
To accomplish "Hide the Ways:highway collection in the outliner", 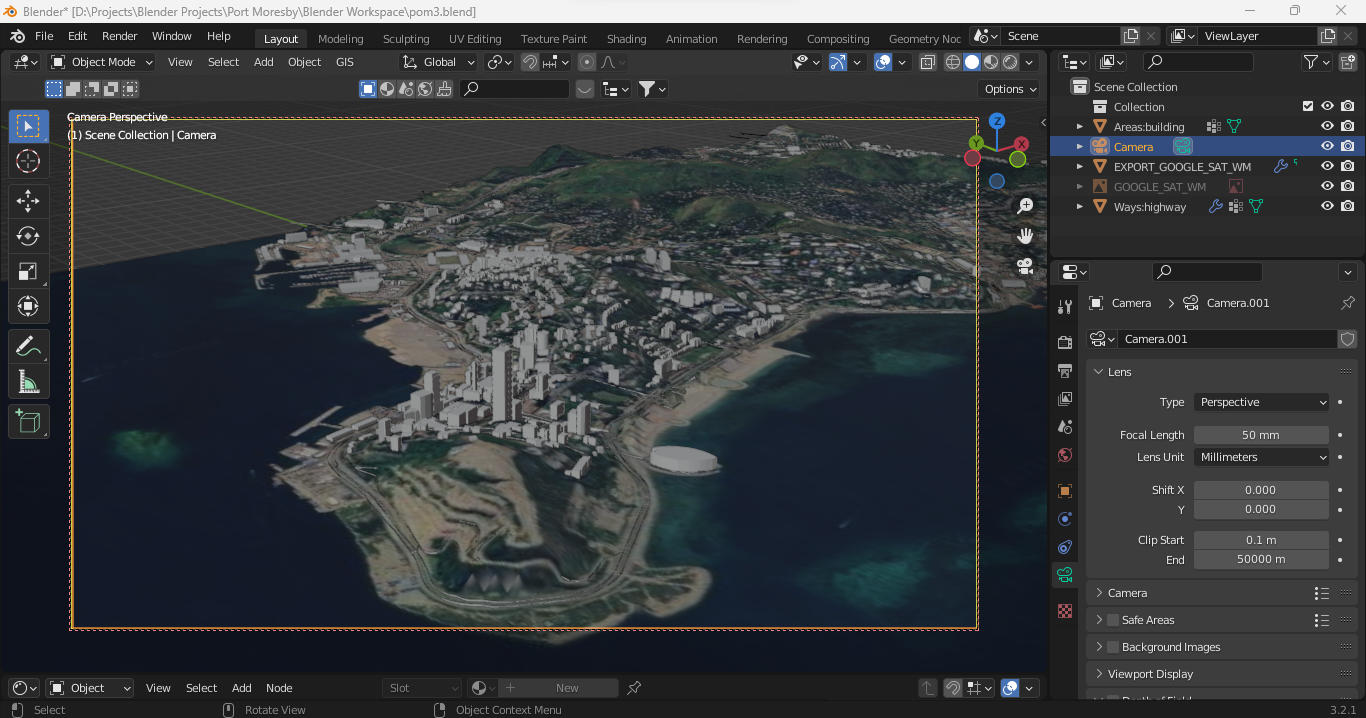I will point(1327,207).
